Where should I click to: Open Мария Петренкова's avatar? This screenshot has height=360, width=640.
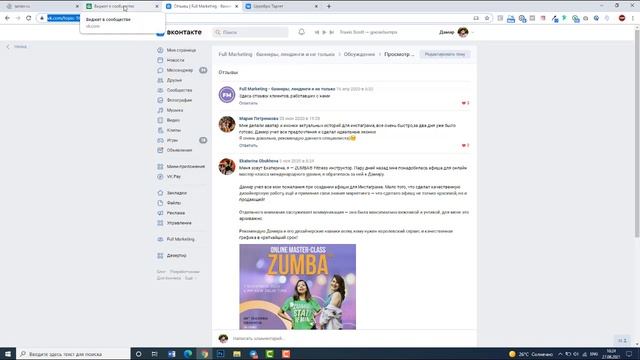click(227, 124)
